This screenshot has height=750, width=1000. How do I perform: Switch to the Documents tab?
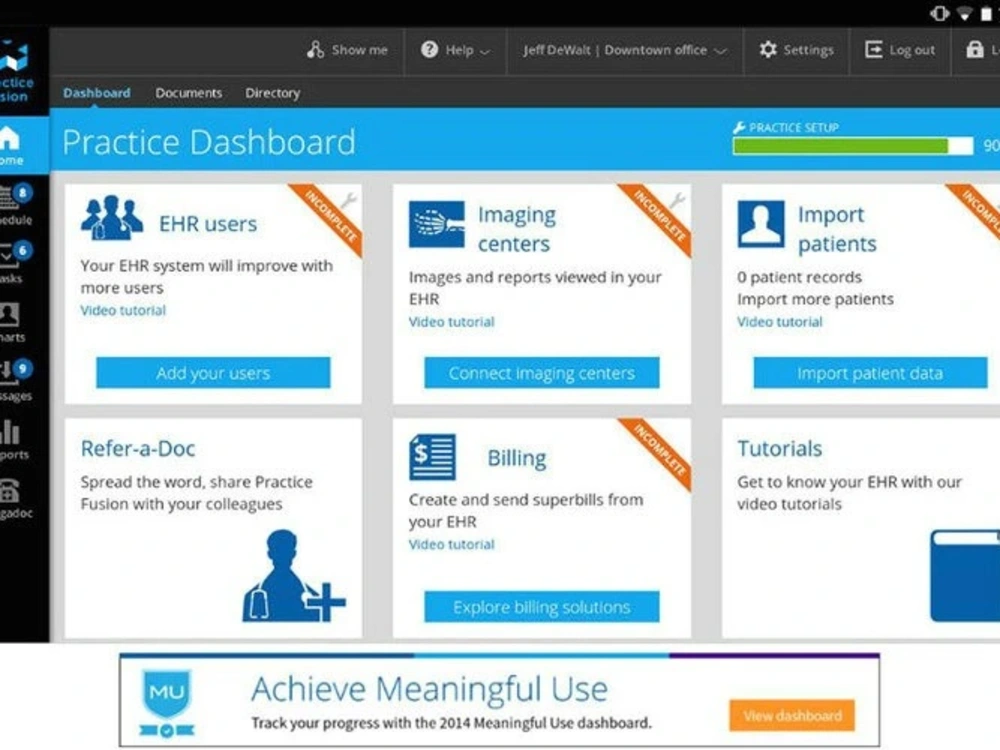189,93
